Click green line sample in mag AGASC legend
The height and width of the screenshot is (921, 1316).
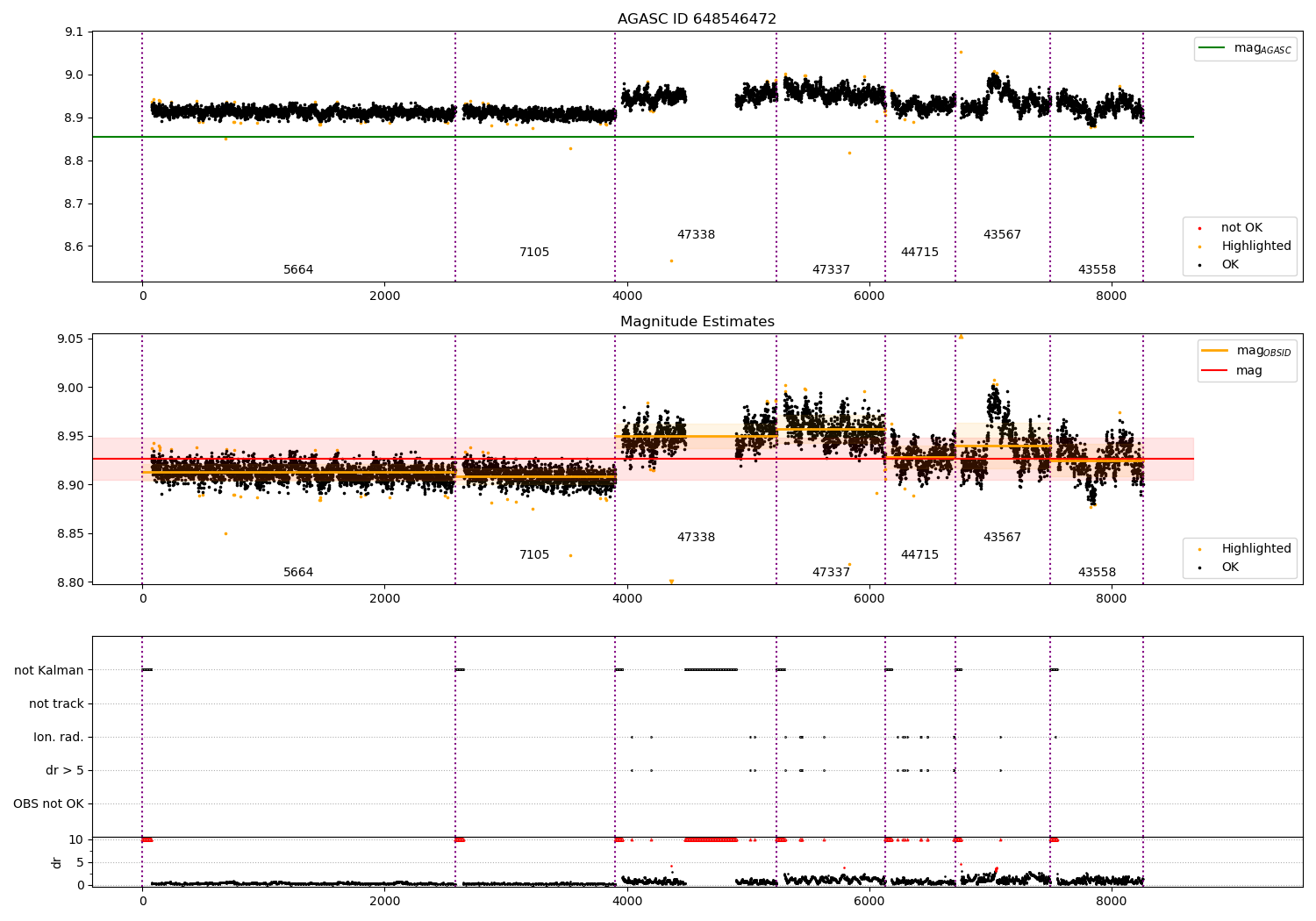[1212, 48]
